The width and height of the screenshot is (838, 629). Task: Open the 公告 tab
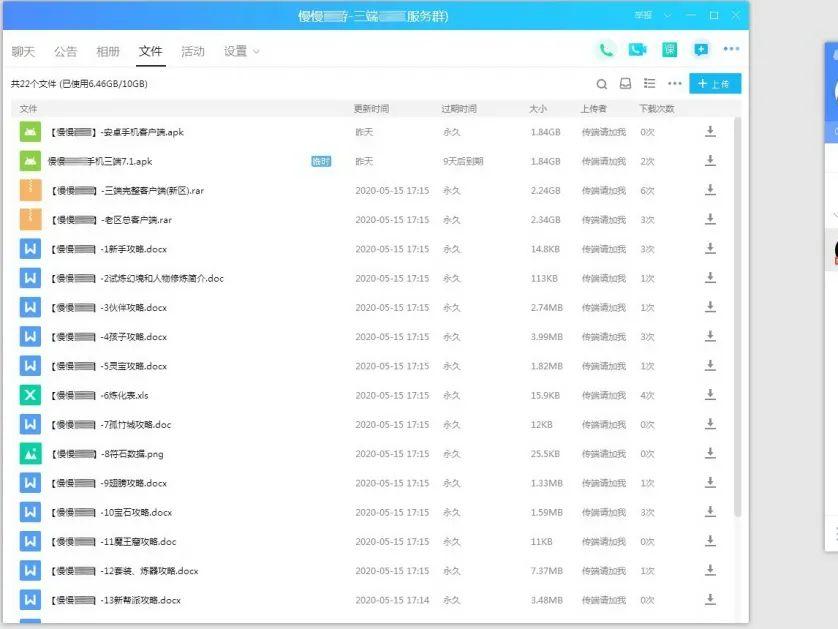click(65, 51)
